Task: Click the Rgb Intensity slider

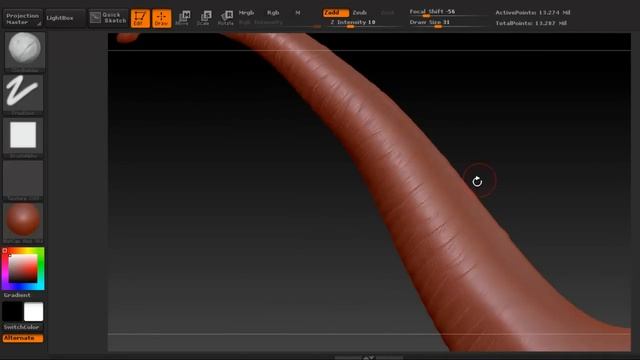Action: coord(280,23)
